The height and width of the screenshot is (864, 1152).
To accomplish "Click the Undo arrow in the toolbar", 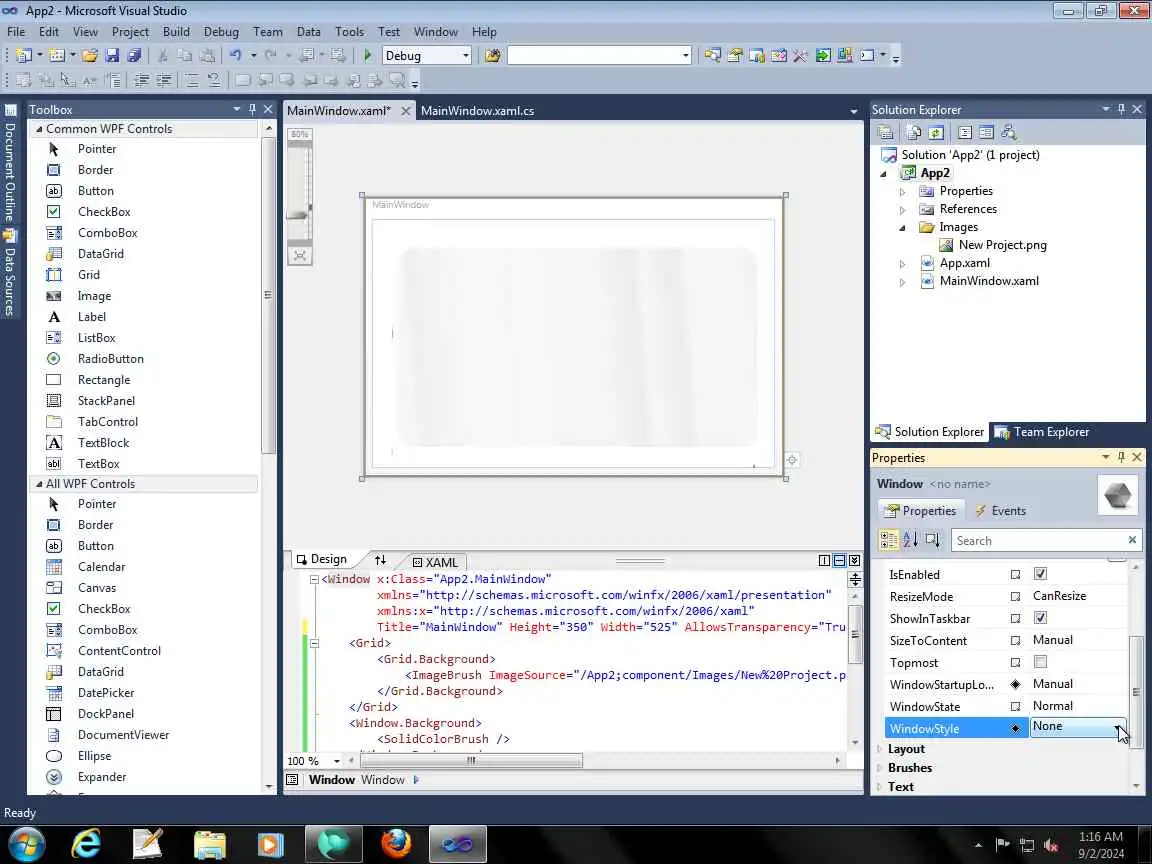I will point(235,55).
